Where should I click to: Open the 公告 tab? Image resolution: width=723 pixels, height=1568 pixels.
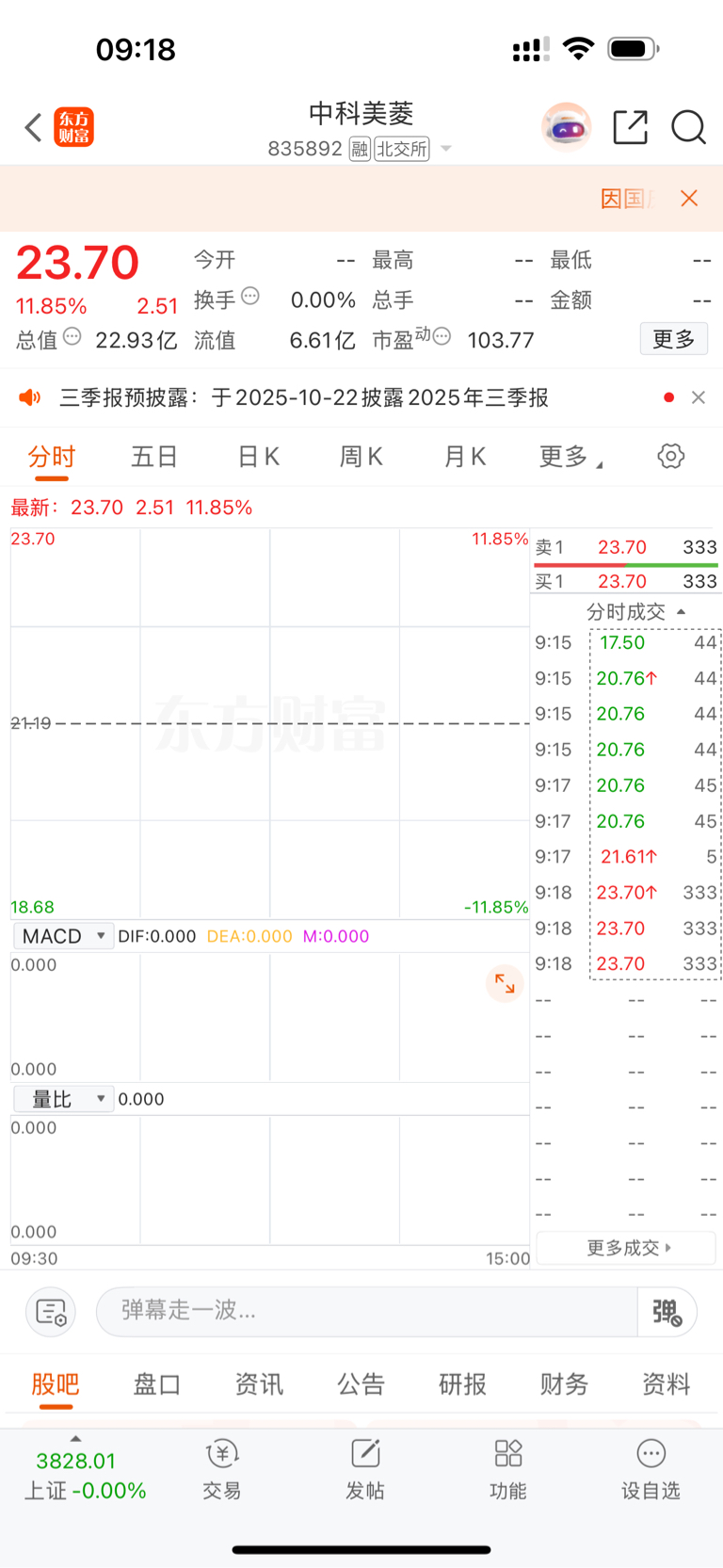[x=361, y=1384]
